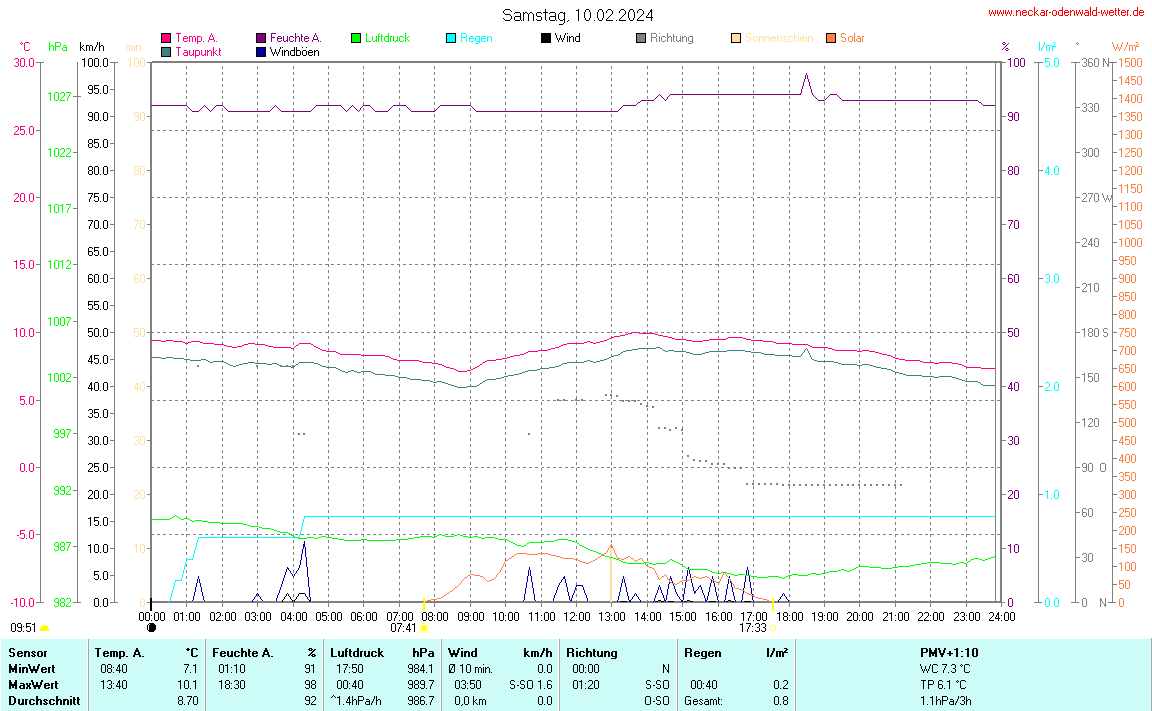The image size is (1152, 711).
Task: Click the teal Taupunkt legend square
Action: (166, 52)
